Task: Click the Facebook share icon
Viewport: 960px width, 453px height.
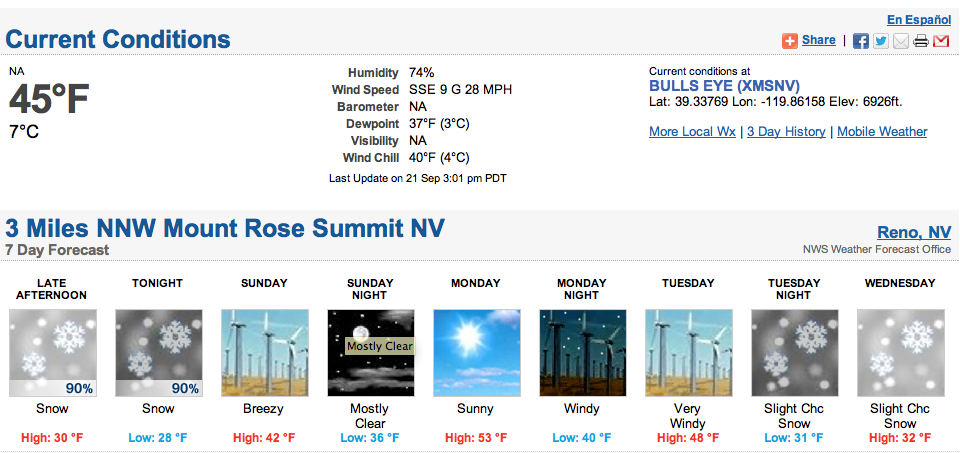Action: click(861, 41)
